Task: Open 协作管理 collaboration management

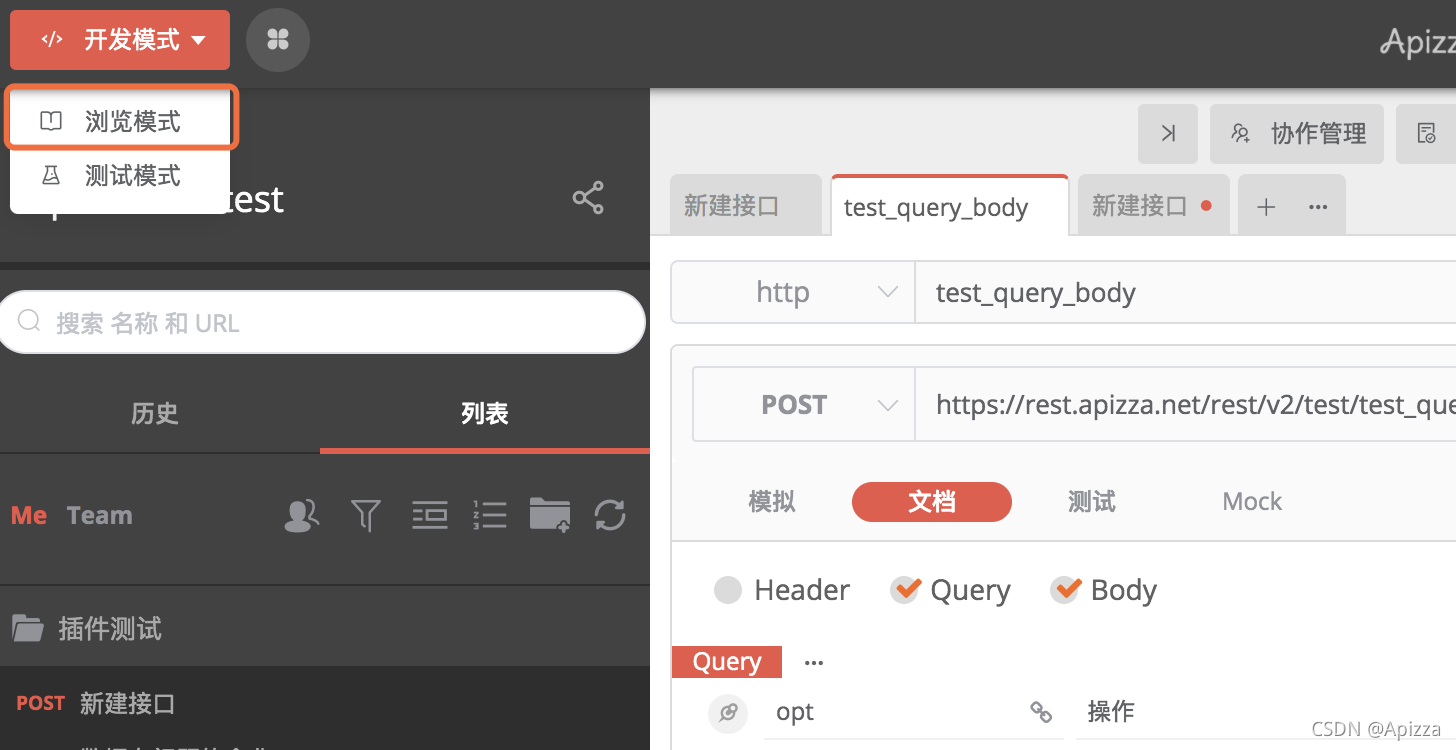Action: [1297, 134]
